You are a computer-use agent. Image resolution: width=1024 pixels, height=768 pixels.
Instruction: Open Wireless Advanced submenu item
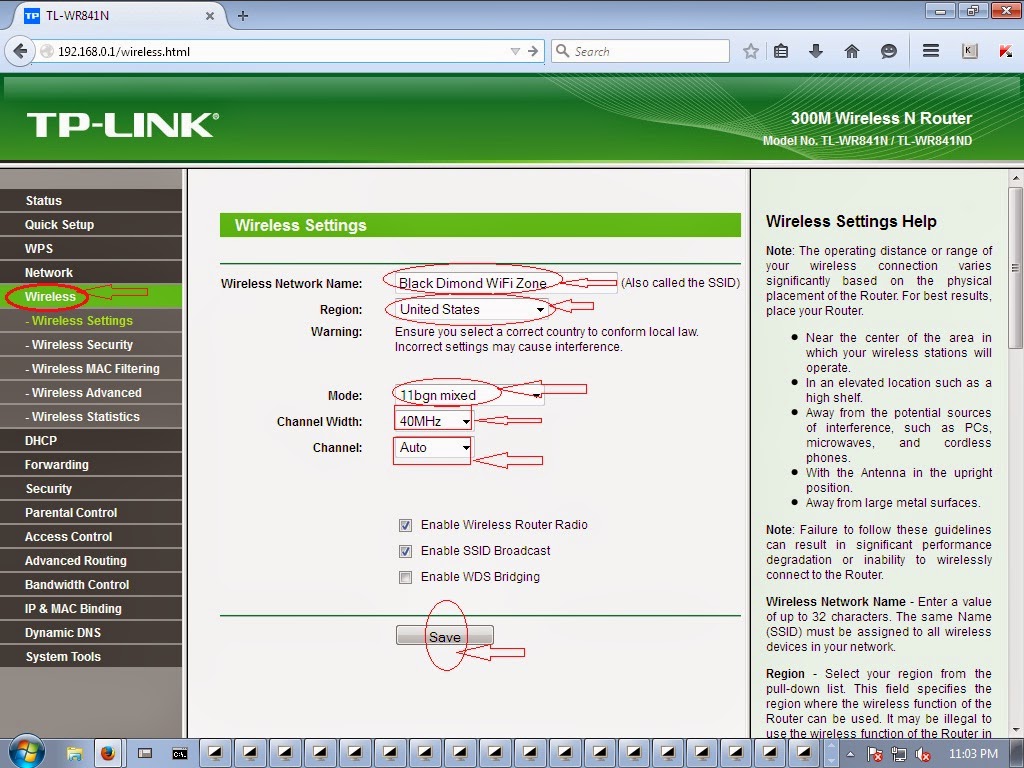coord(91,392)
